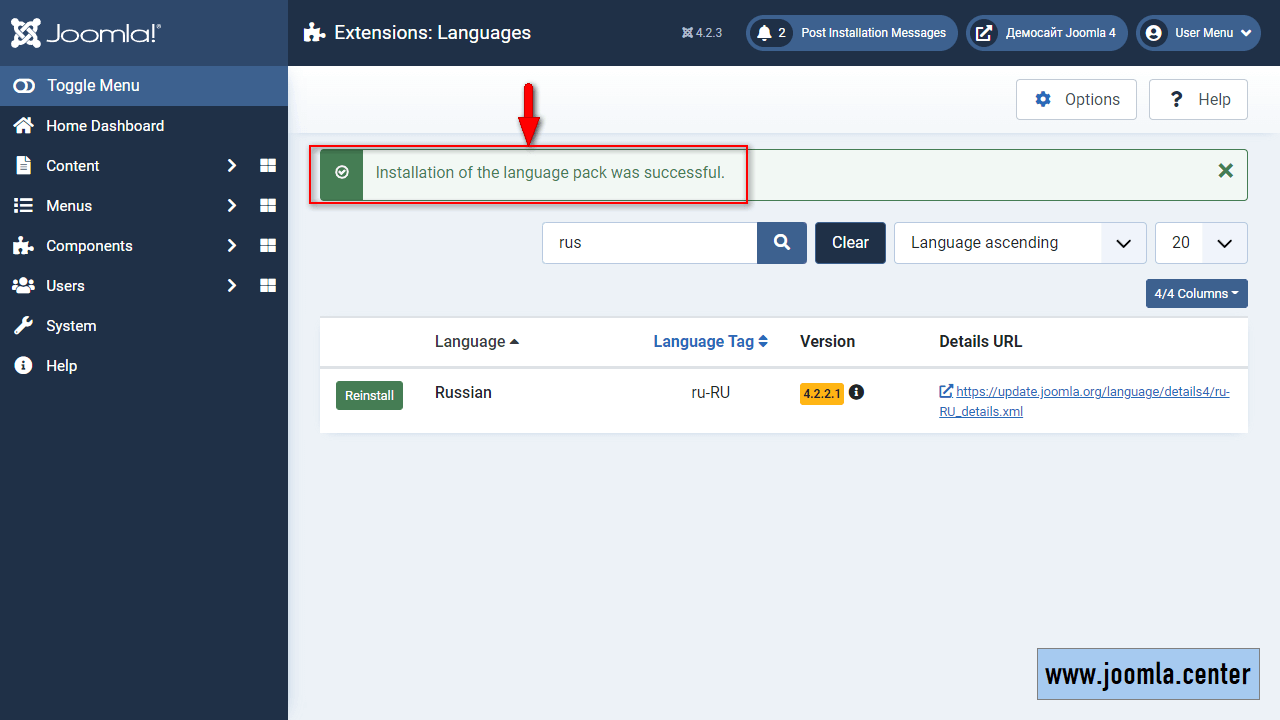Open the User Menu dropdown
This screenshot has height=720, width=1280.
tap(1199, 33)
